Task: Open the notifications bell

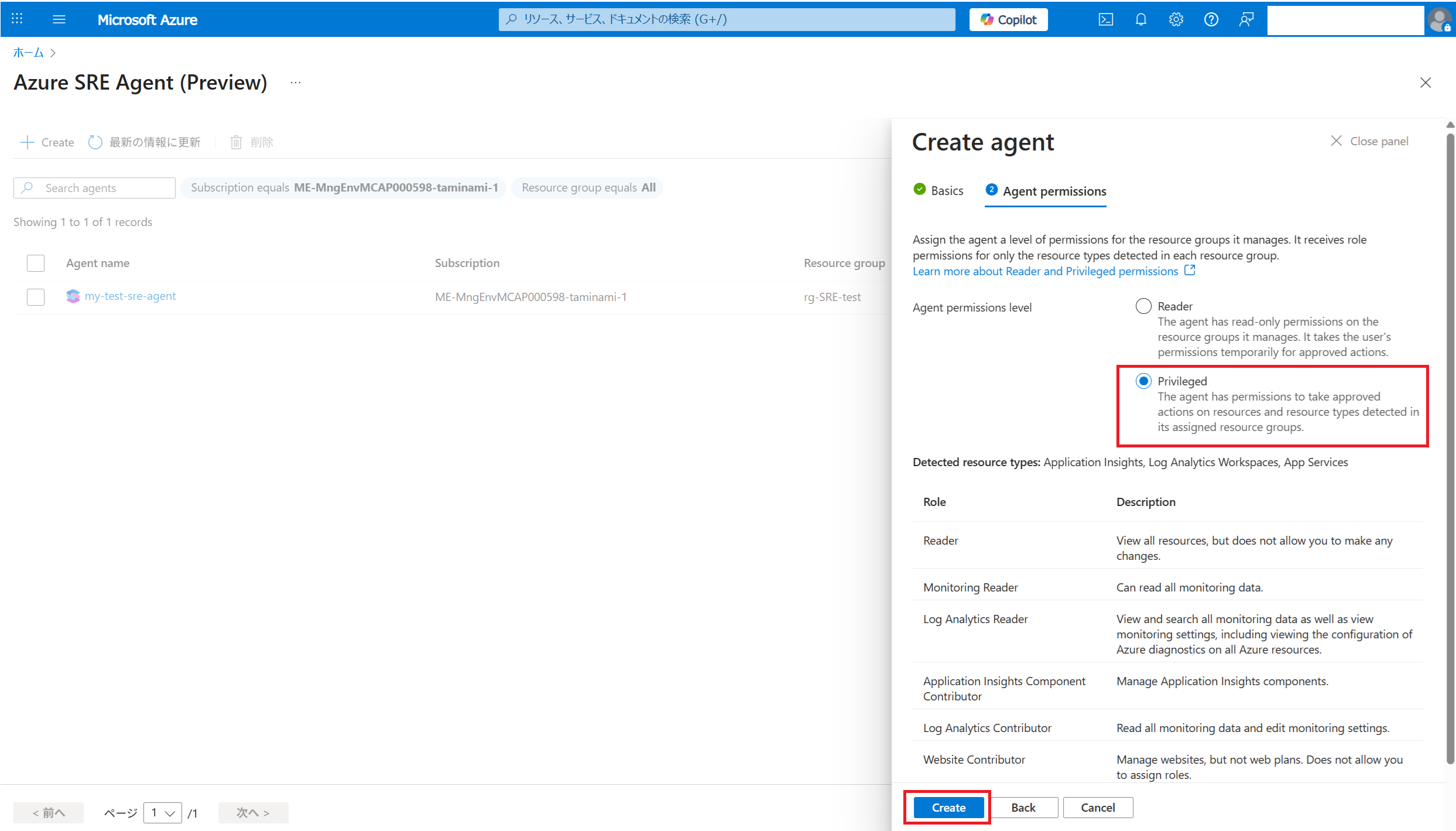Action: (x=1140, y=19)
